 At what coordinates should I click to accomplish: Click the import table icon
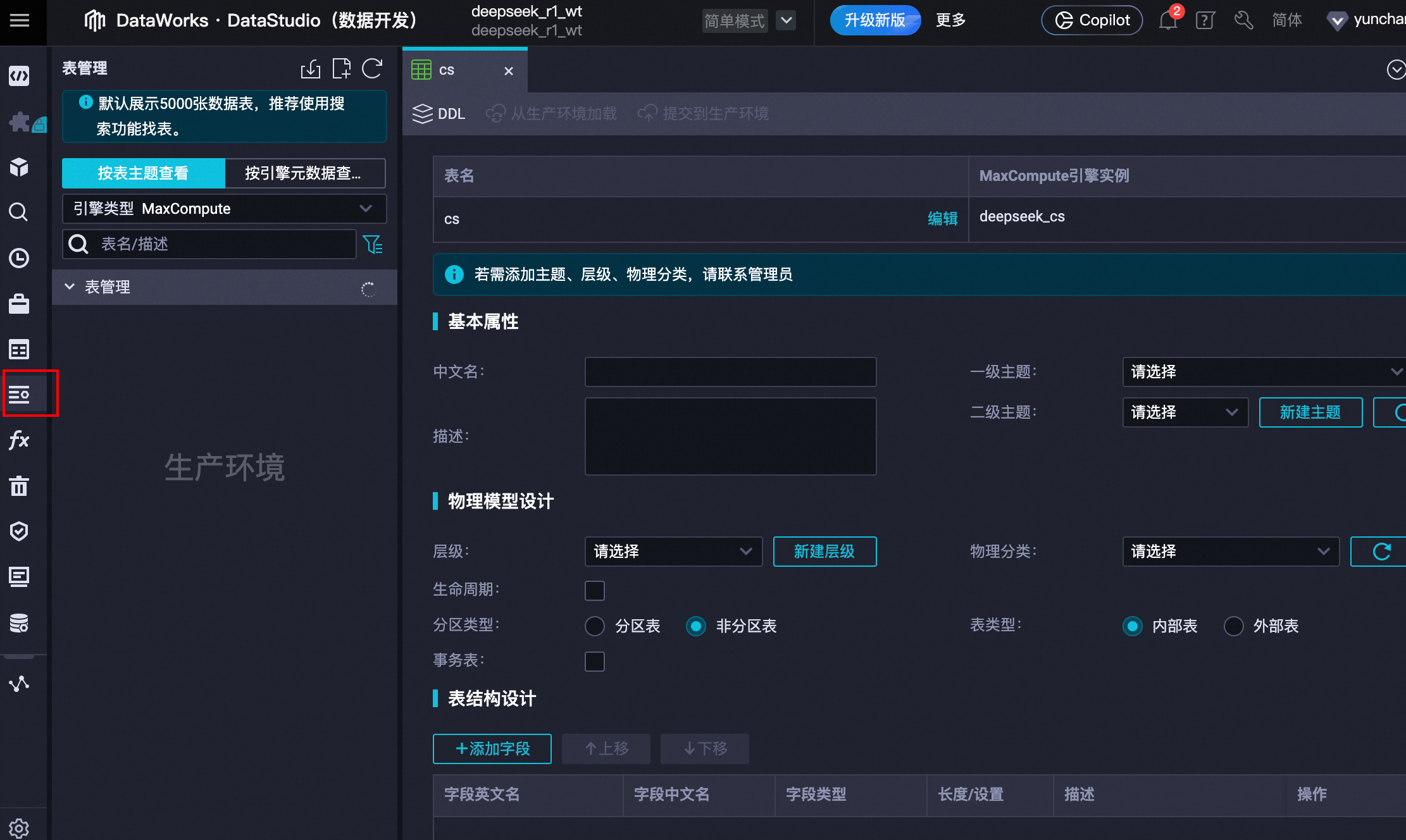coord(311,68)
